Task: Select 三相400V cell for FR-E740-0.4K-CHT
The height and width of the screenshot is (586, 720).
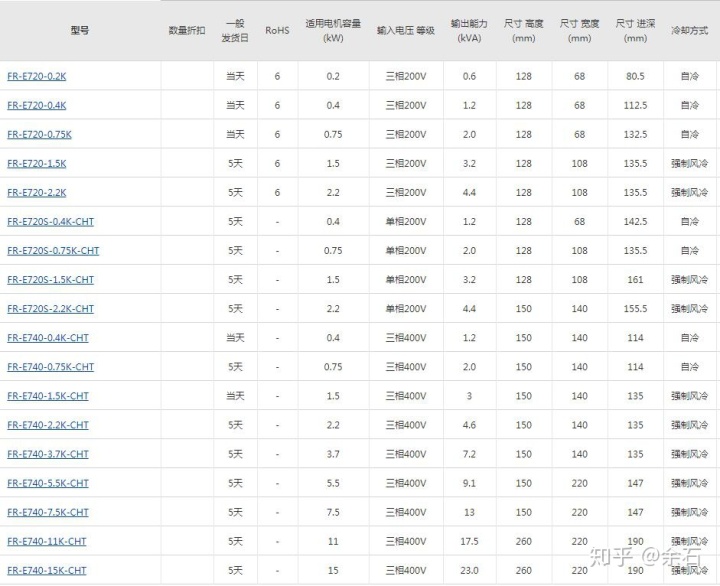Action: point(406,338)
